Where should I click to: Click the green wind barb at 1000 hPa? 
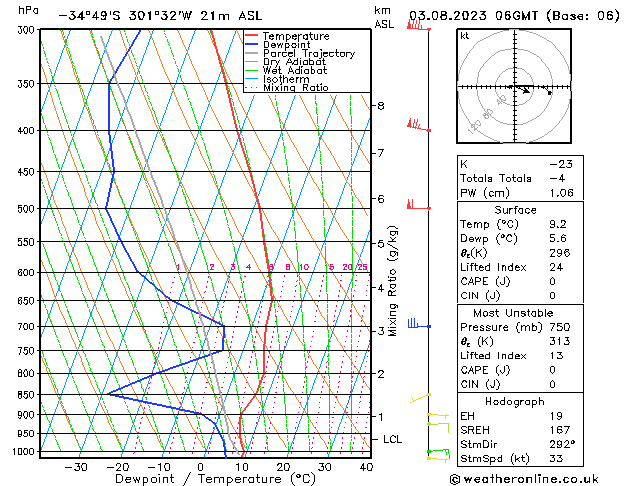point(438,453)
